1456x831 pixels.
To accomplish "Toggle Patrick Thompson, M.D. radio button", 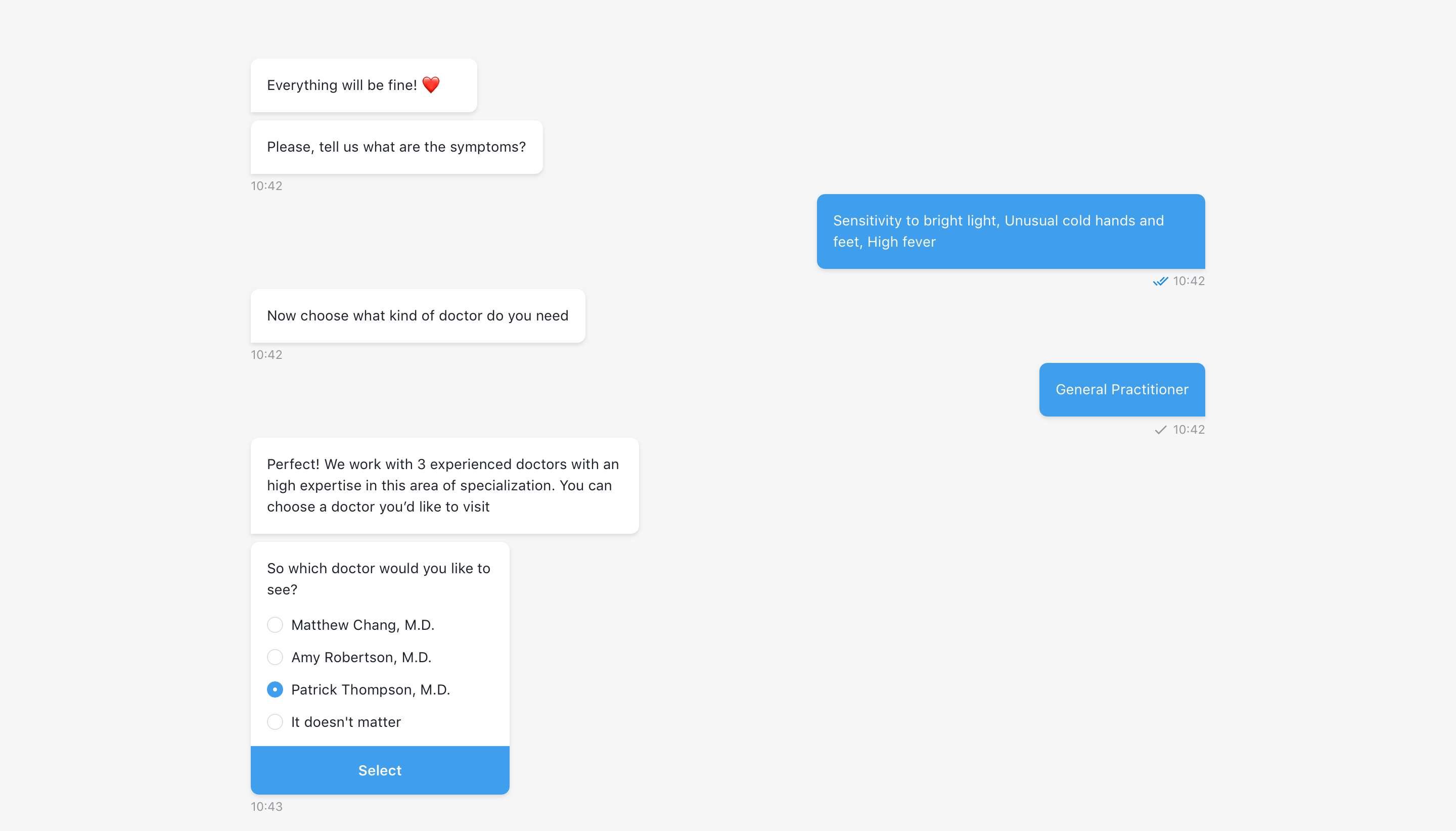I will tap(275, 689).
